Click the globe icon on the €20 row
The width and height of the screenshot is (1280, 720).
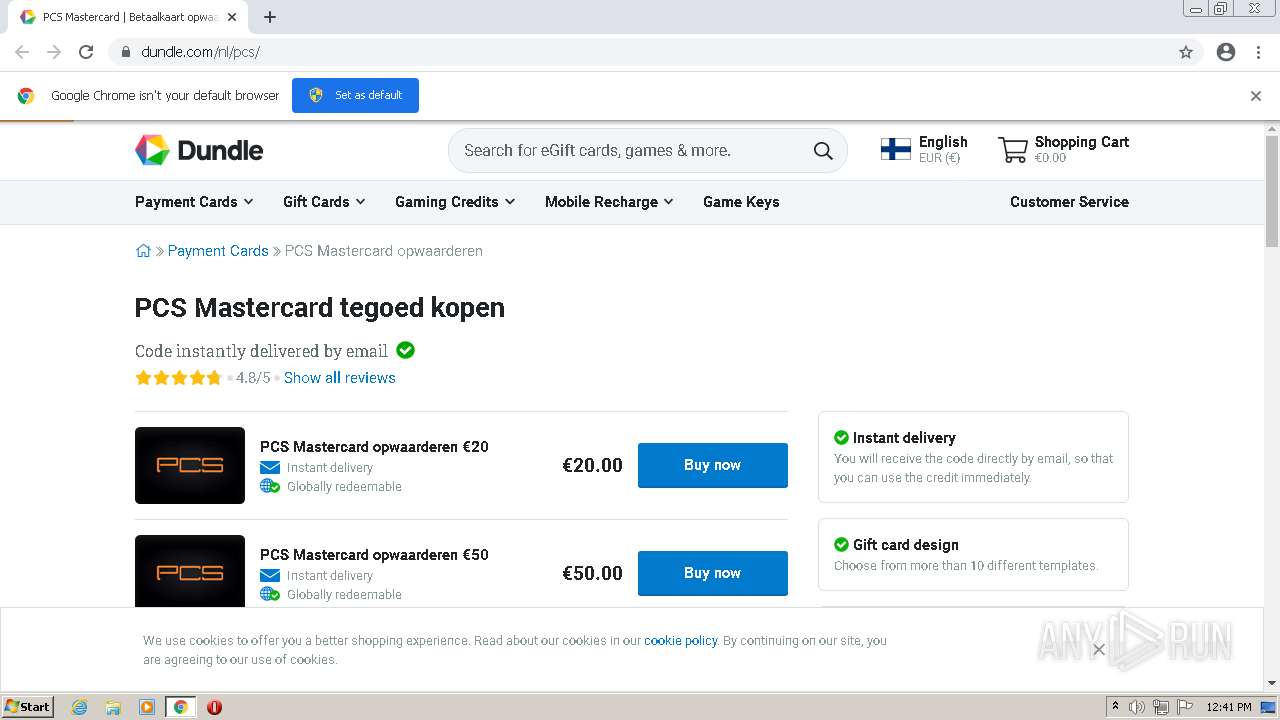(x=269, y=486)
